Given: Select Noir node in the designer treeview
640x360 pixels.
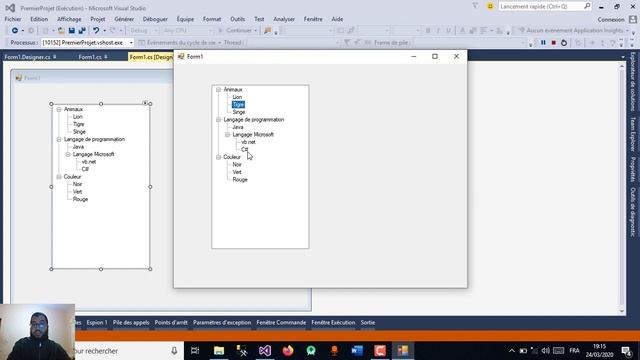Looking at the screenshot, I should [x=77, y=184].
